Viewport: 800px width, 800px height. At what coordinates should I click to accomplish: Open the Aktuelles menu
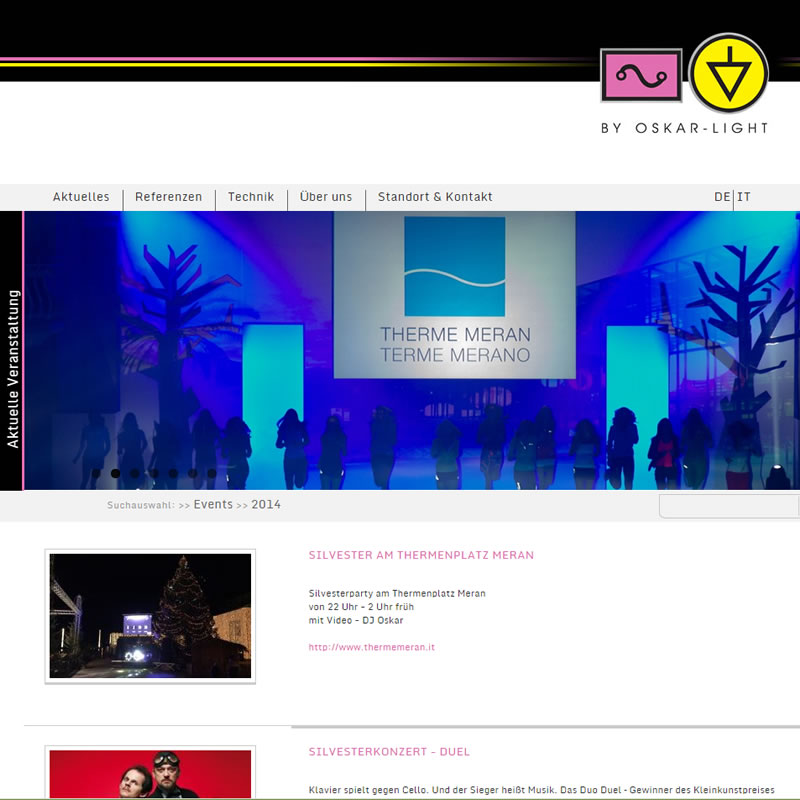[81, 197]
